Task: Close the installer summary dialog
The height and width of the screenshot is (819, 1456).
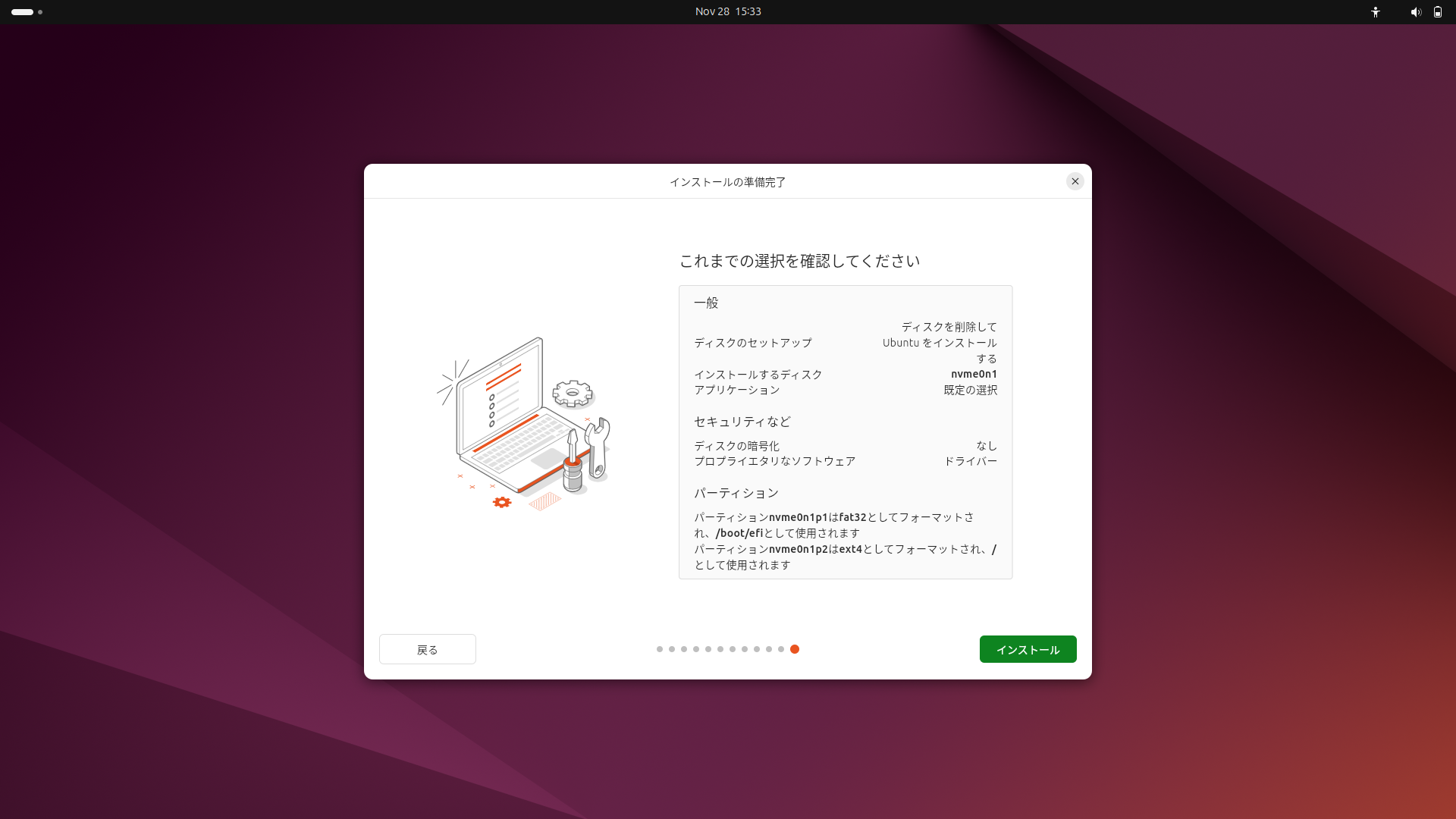Action: click(x=1075, y=181)
